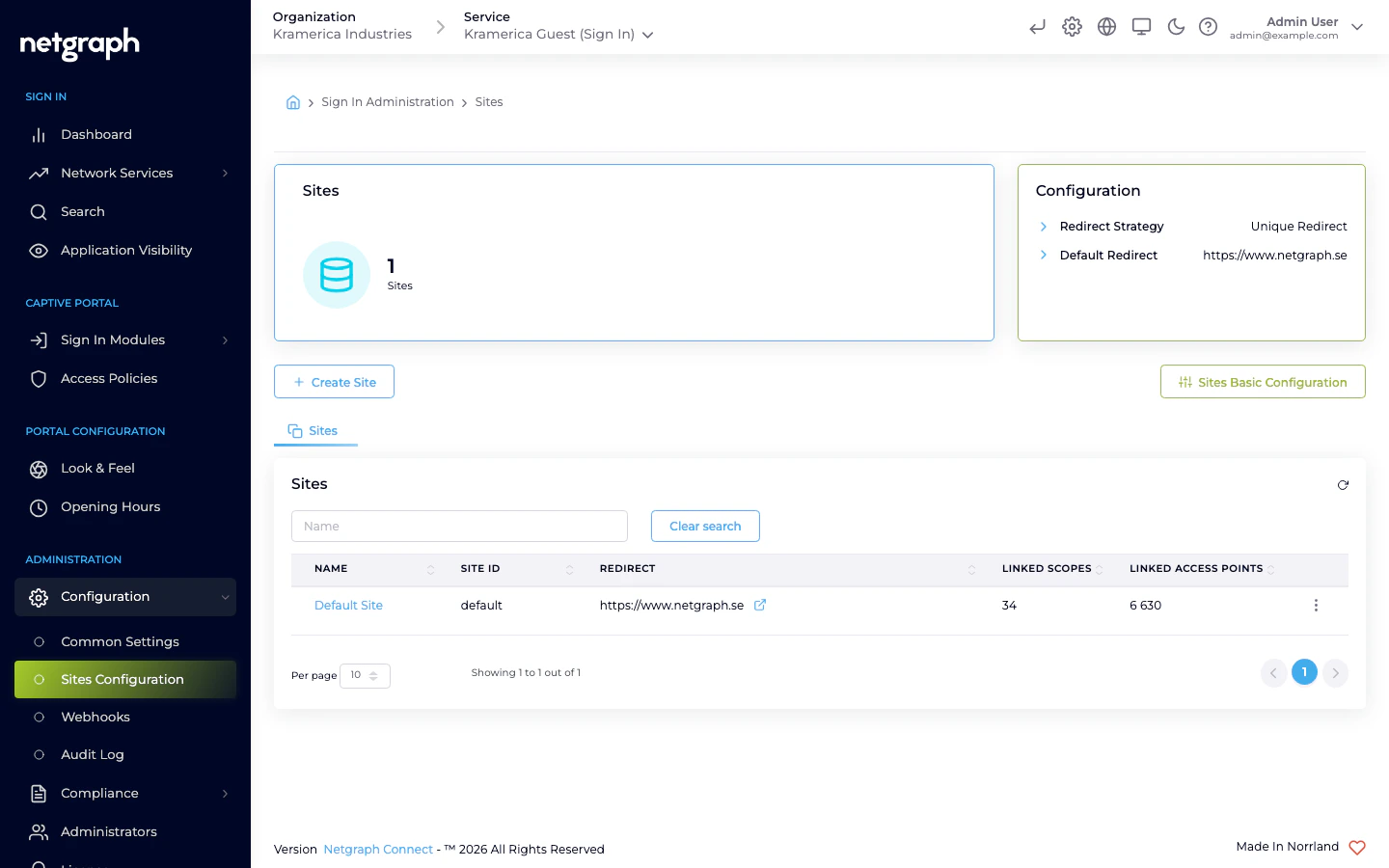Expand the Network Services menu
The image size is (1389, 868).
click(116, 173)
